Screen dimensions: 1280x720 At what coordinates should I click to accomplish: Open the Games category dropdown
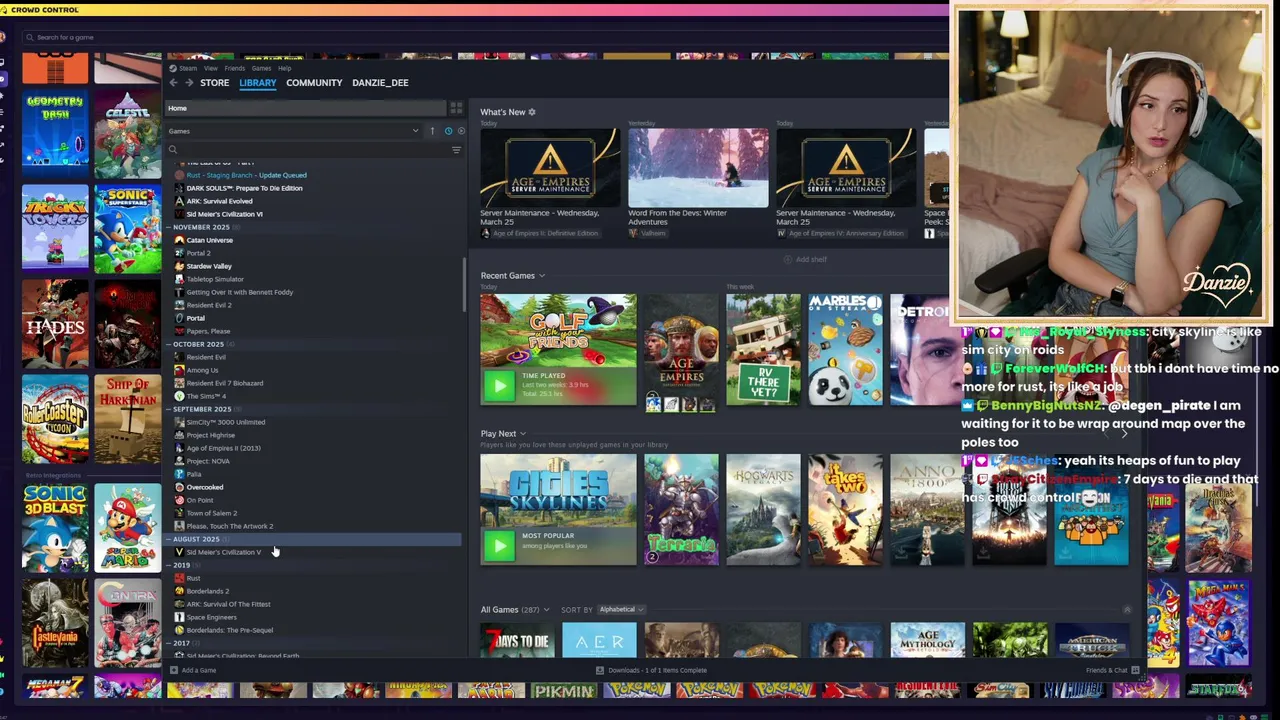(294, 131)
